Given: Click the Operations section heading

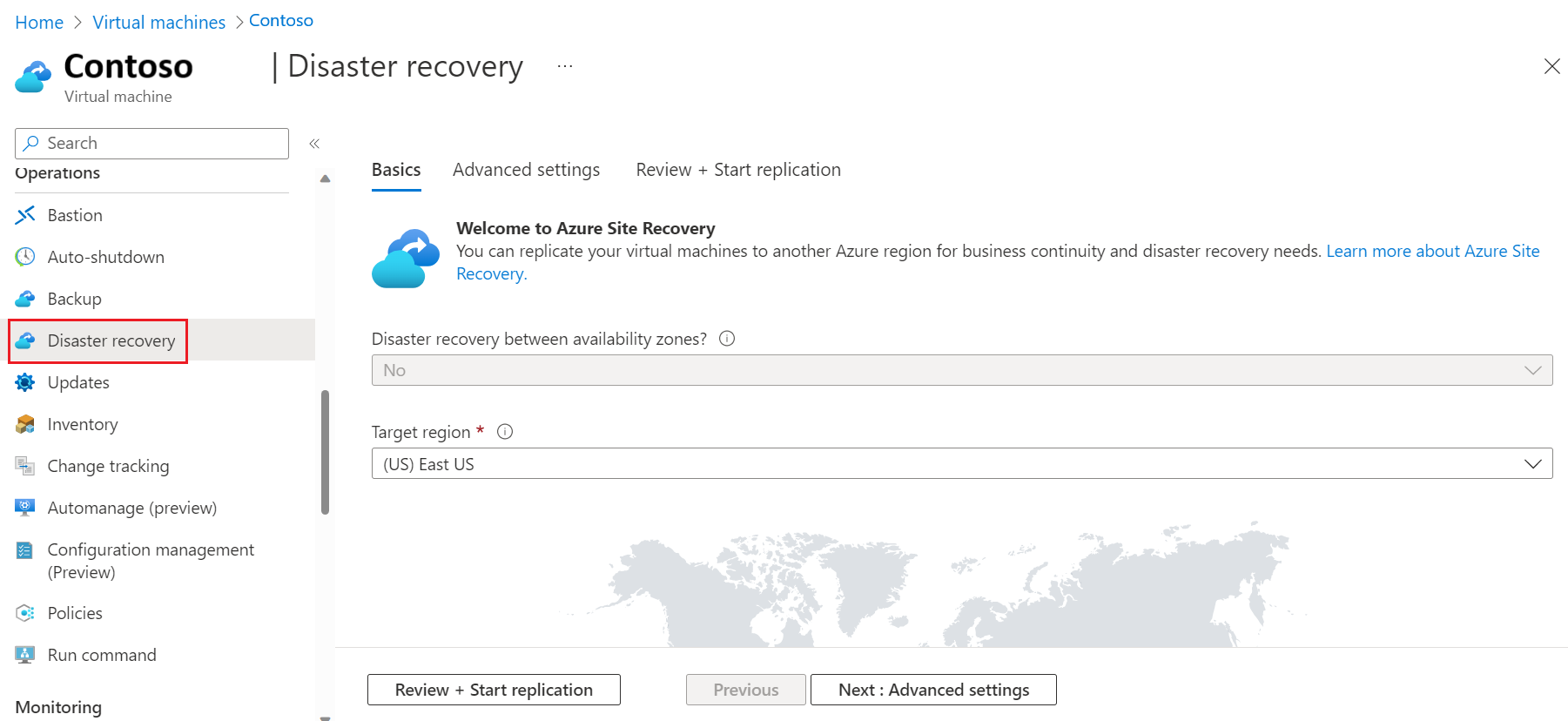Looking at the screenshot, I should 57,173.
